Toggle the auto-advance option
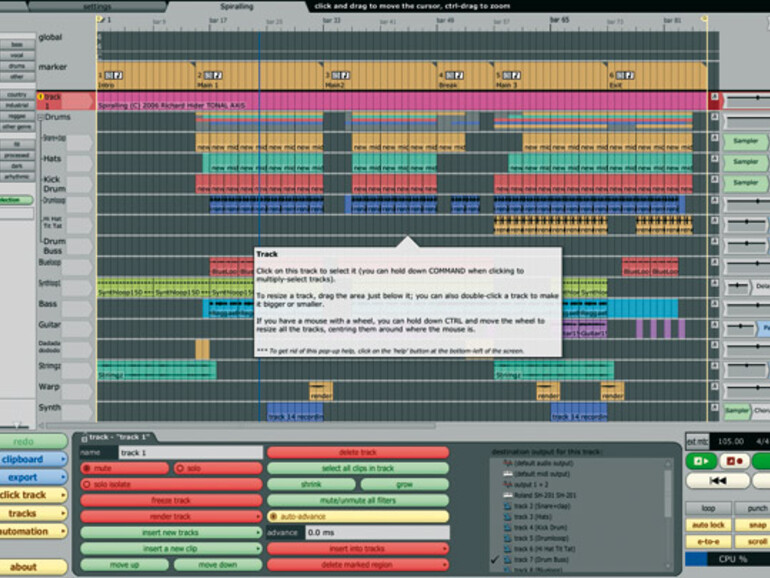This screenshot has height=578, width=770. [x=273, y=516]
